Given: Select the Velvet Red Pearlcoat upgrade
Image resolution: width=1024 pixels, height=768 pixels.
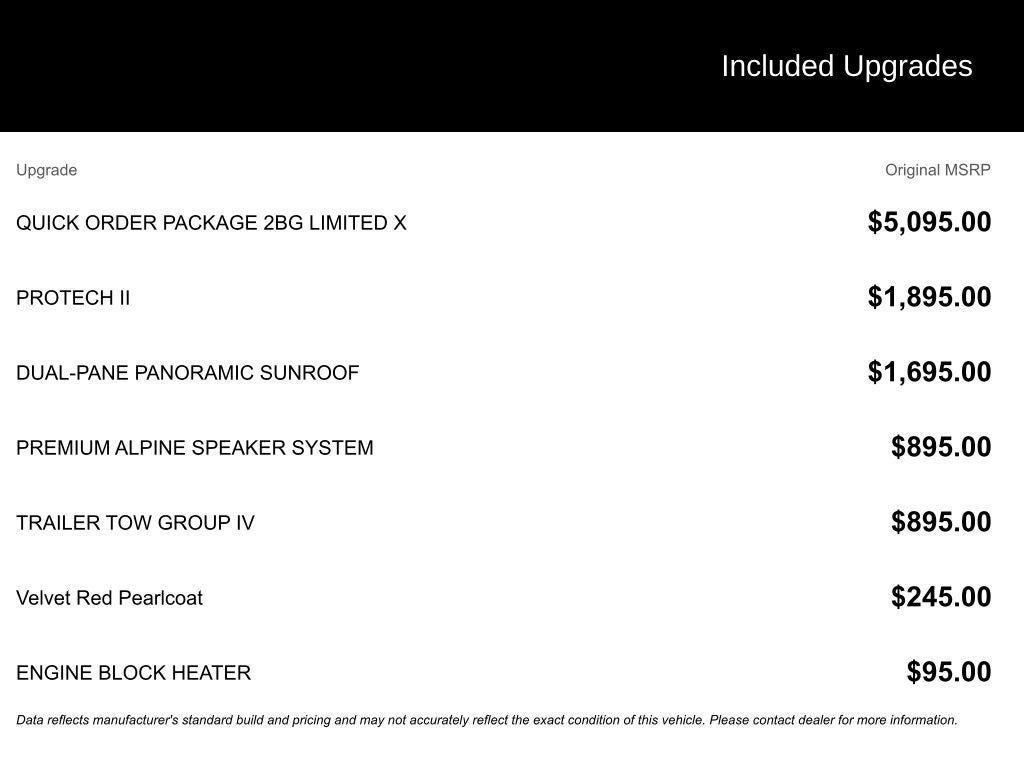Looking at the screenshot, I should [x=109, y=598].
